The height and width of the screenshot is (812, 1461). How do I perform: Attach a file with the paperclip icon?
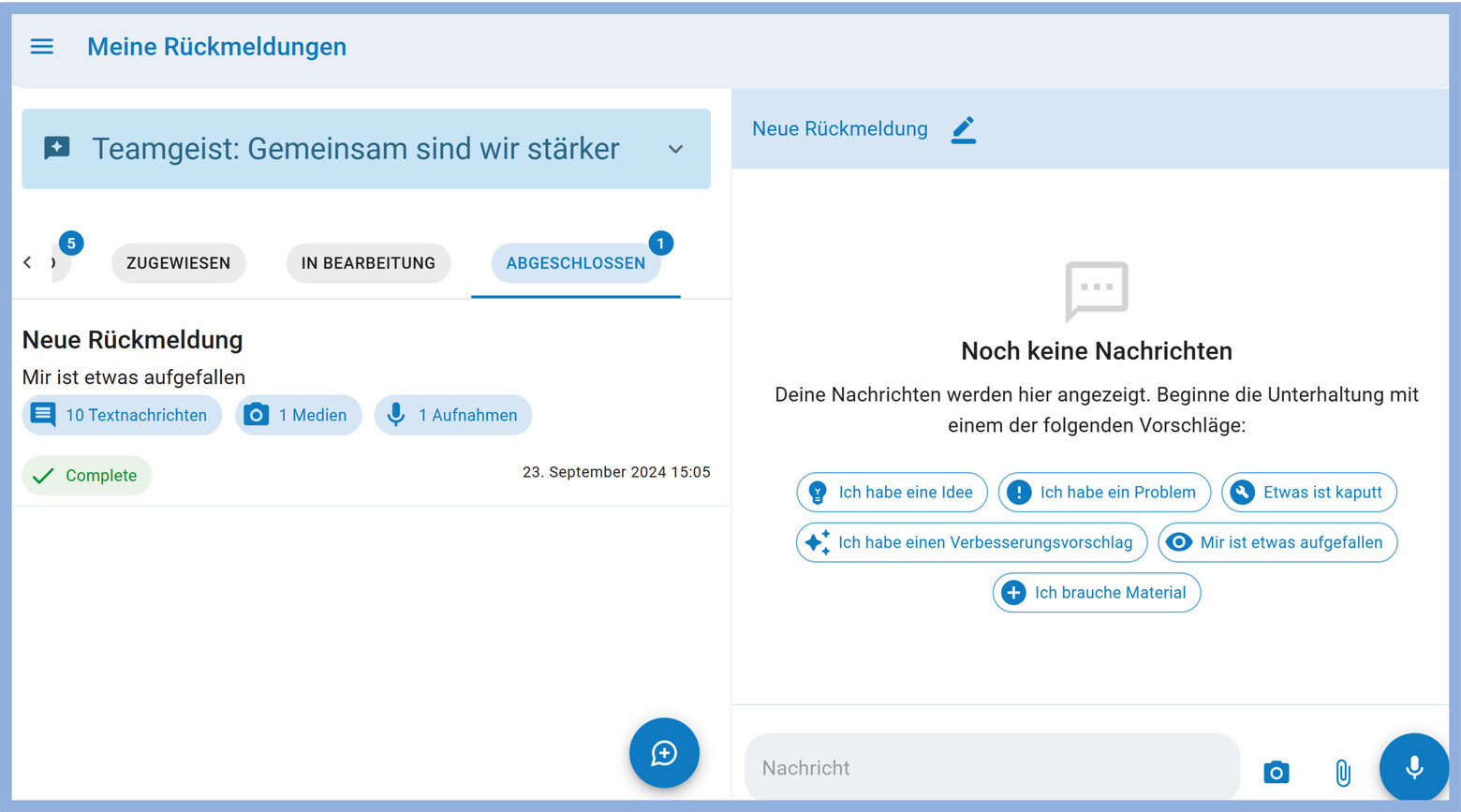pyautogui.click(x=1343, y=772)
